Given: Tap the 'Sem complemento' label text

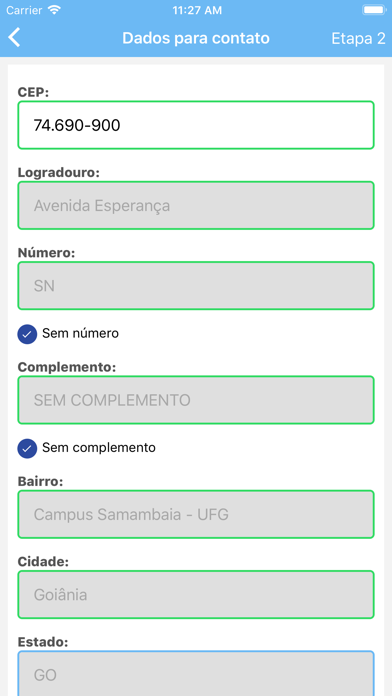Looking at the screenshot, I should tap(99, 447).
